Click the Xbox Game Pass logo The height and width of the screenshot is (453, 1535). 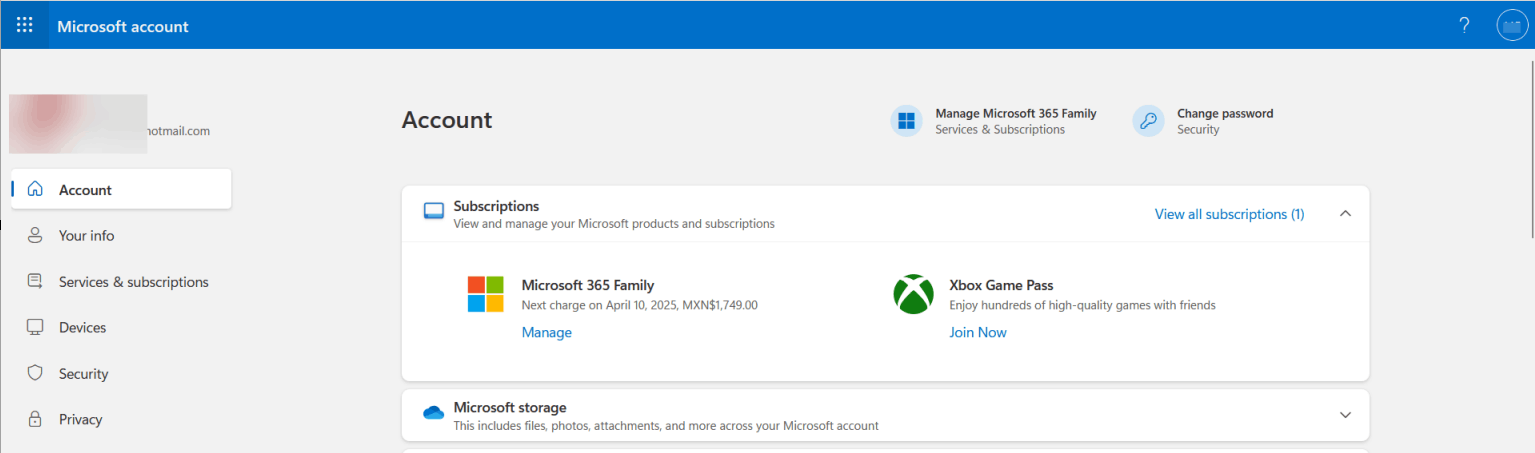[913, 294]
